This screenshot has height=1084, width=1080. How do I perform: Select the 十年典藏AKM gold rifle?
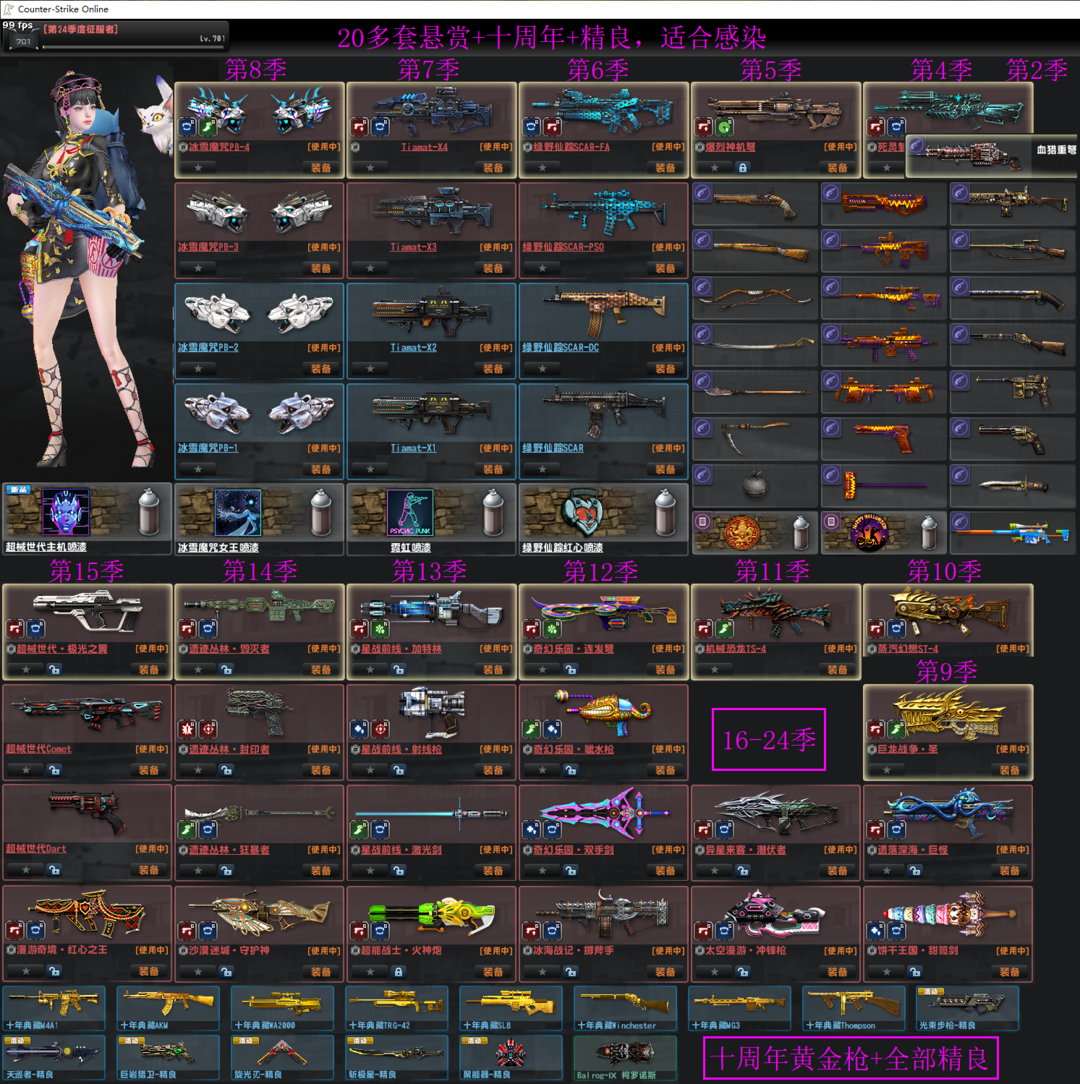click(168, 1009)
